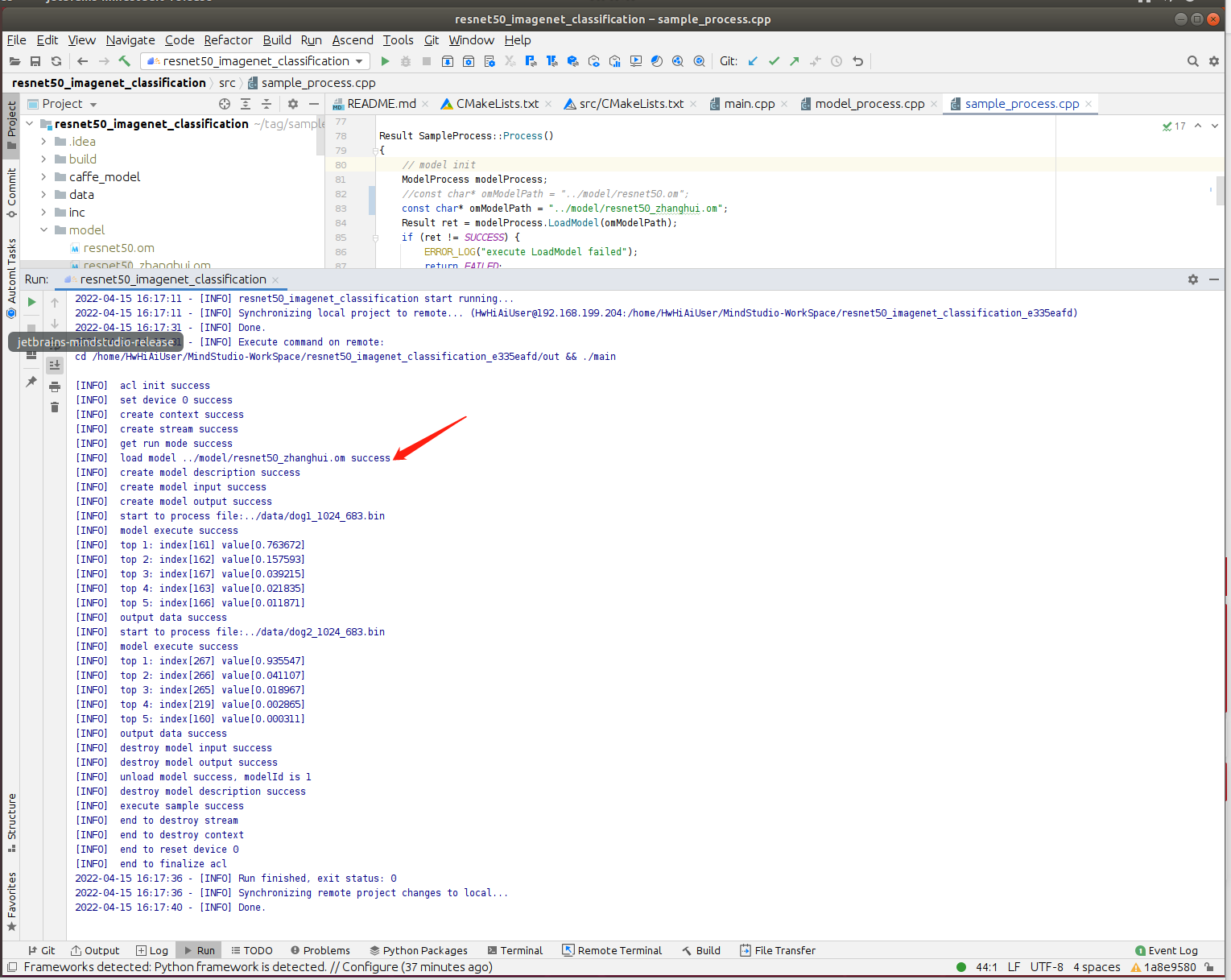Toggle the Project tool window stripe button
Screen dimensions: 1231x980
click(11, 125)
